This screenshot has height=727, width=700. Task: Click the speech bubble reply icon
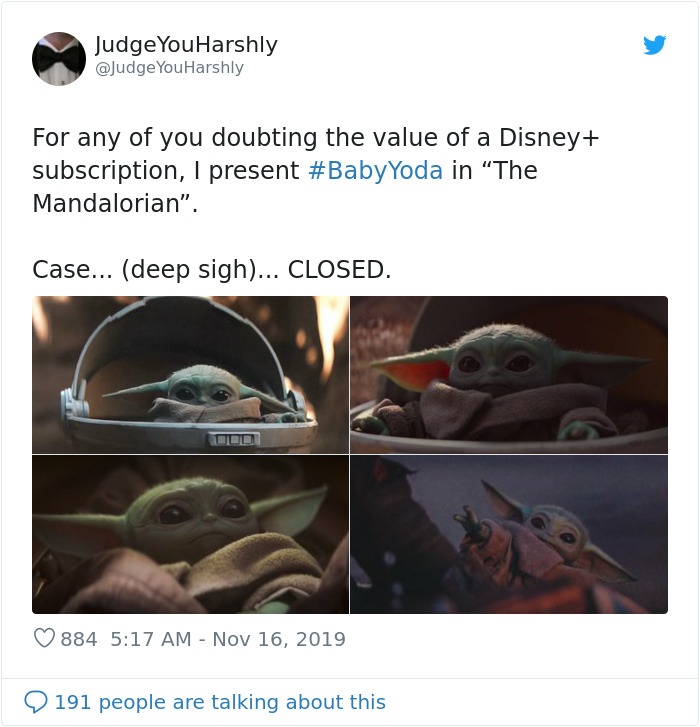[36, 701]
